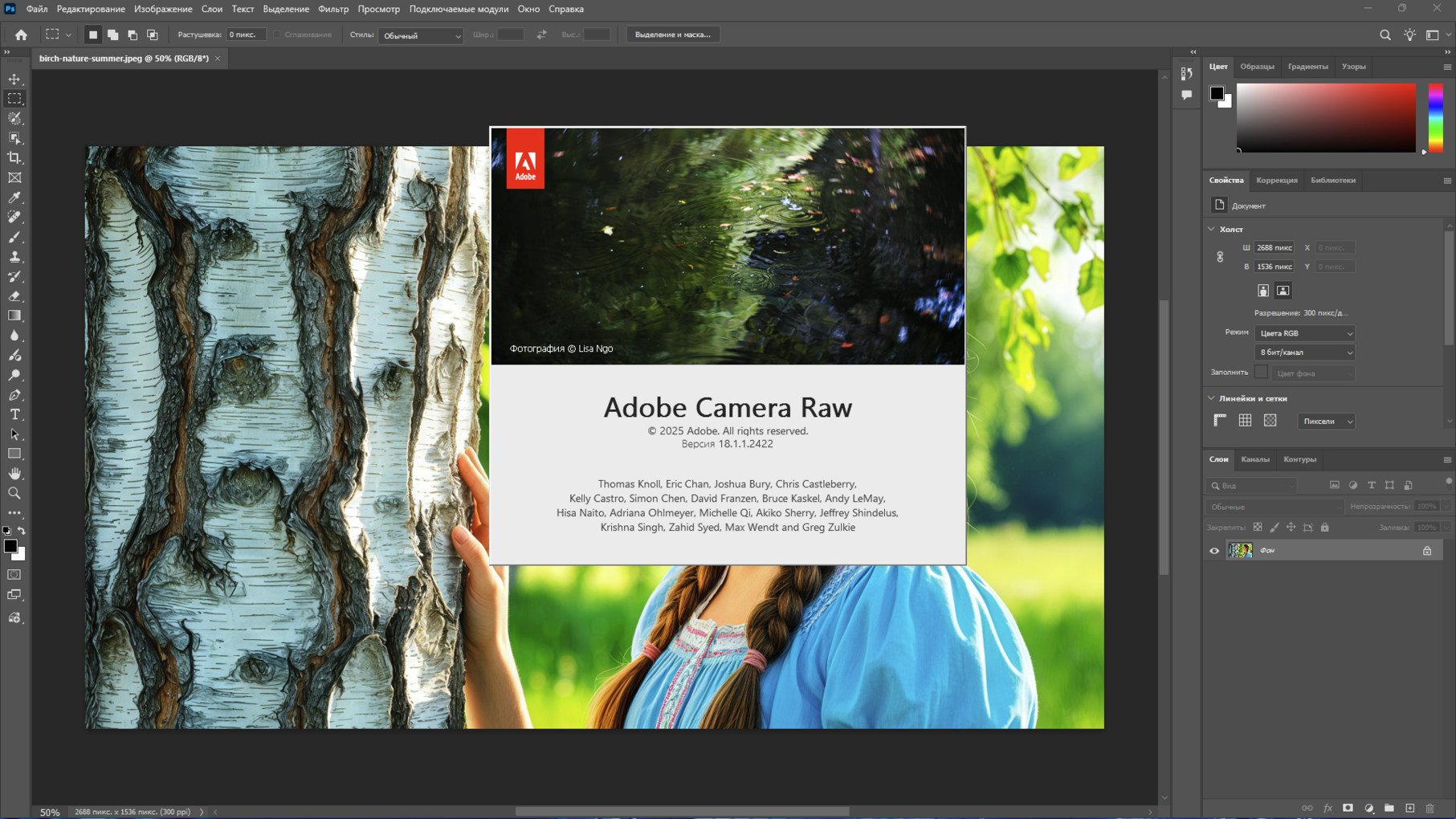1456x819 pixels.
Task: Hide the Фон layer with eye icon
Action: (x=1214, y=551)
